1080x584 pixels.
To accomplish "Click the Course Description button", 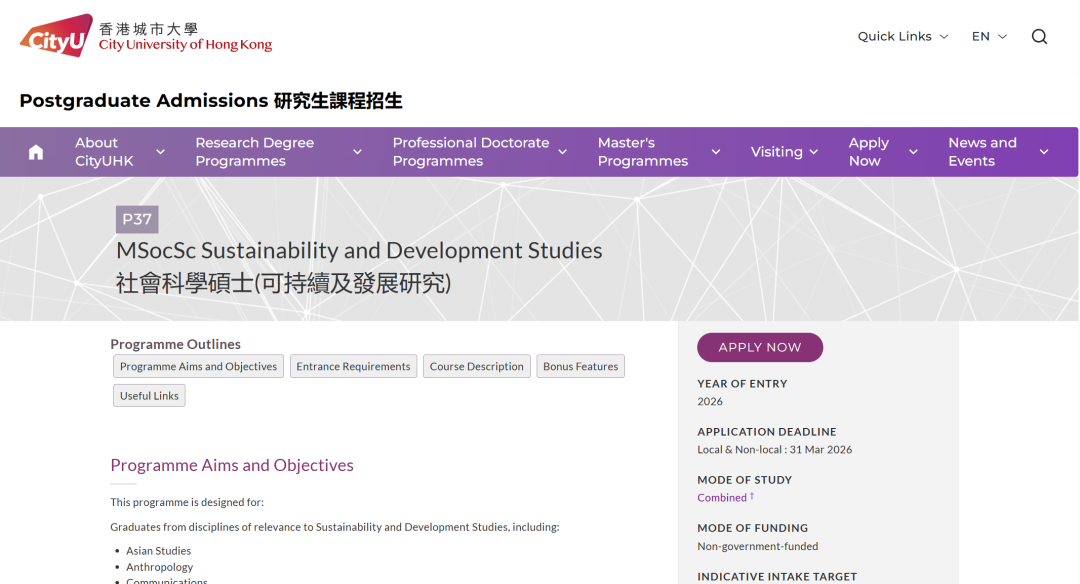I will 477,366.
